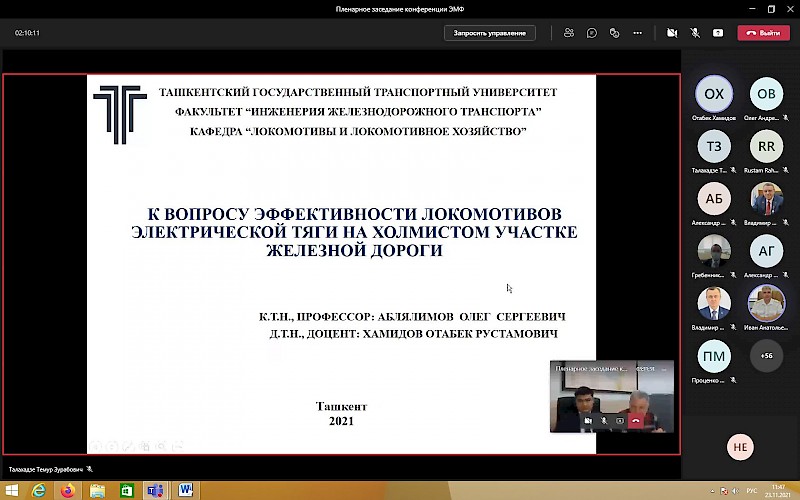
Task: Click the Windows Start button
Action: [11, 490]
